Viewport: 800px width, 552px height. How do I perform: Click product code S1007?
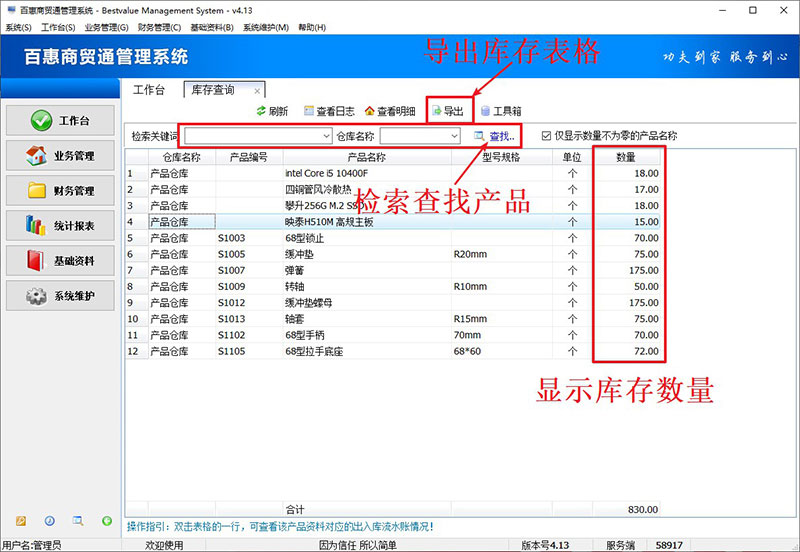[x=232, y=270]
